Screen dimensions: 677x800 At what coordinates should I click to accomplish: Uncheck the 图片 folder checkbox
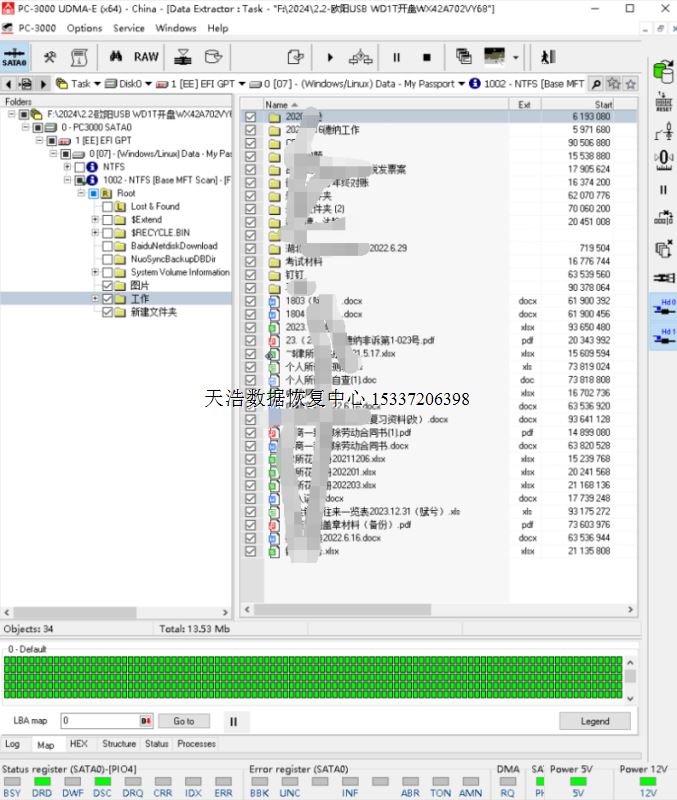pyautogui.click(x=107, y=285)
